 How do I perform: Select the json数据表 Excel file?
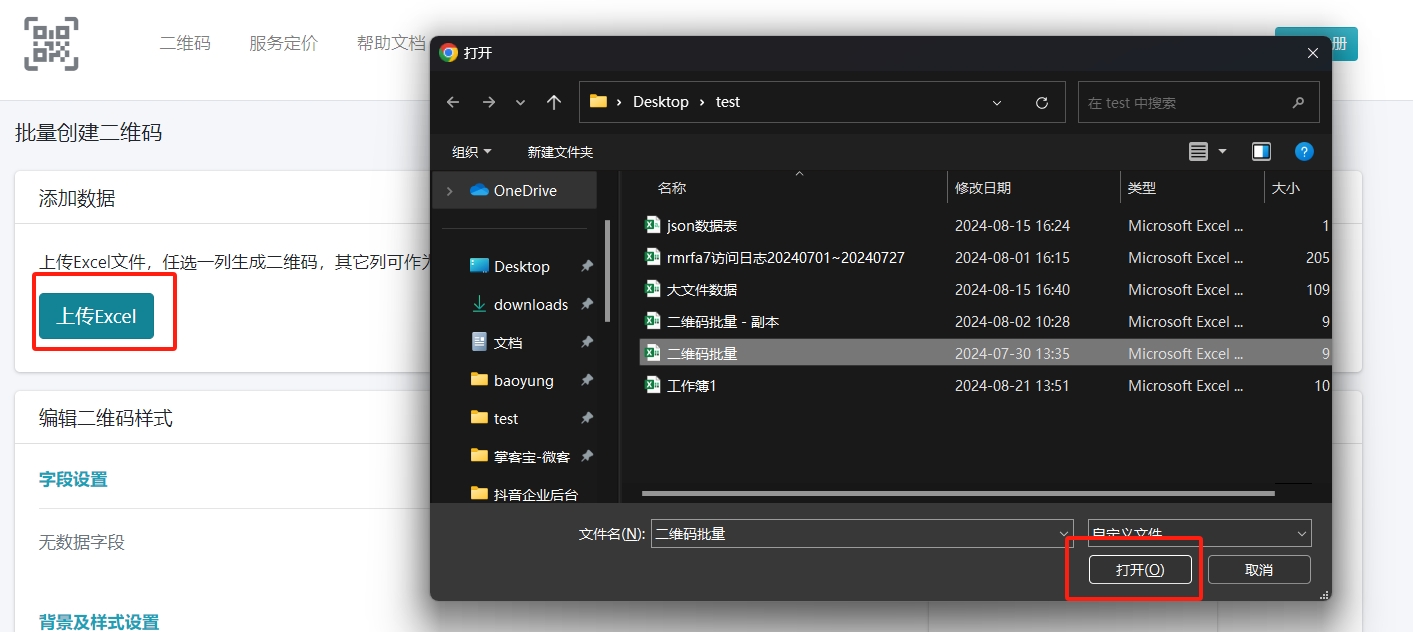(x=702, y=226)
